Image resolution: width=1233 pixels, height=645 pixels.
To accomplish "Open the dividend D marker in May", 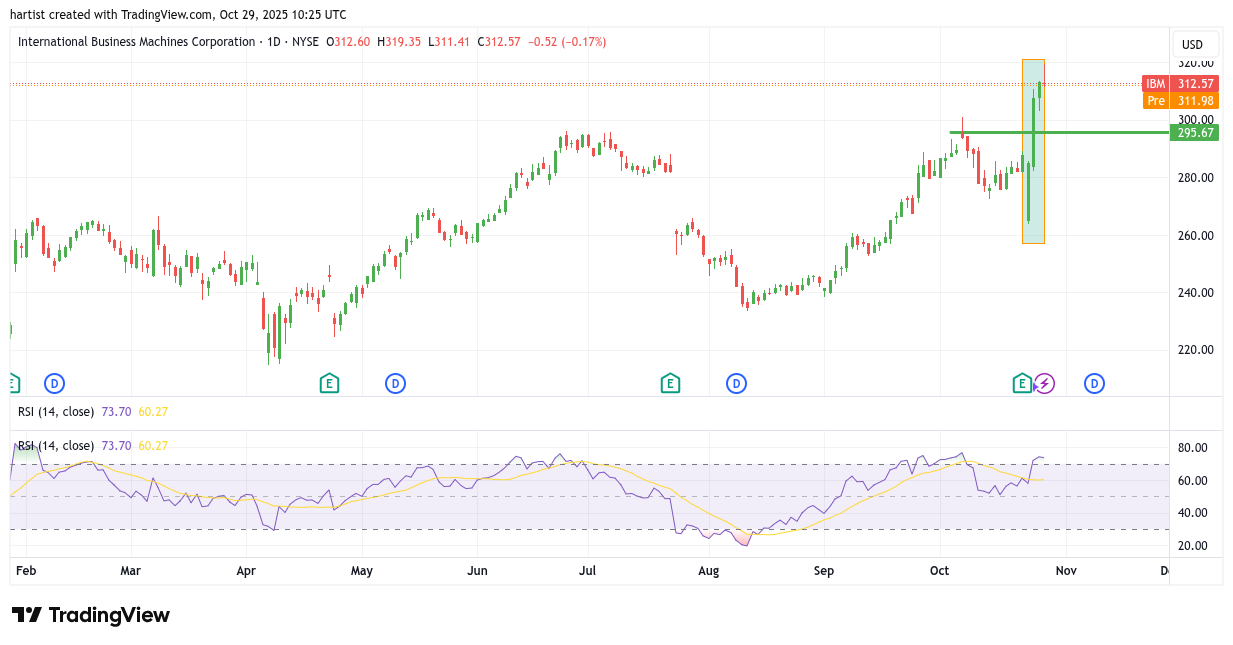I will click(396, 383).
